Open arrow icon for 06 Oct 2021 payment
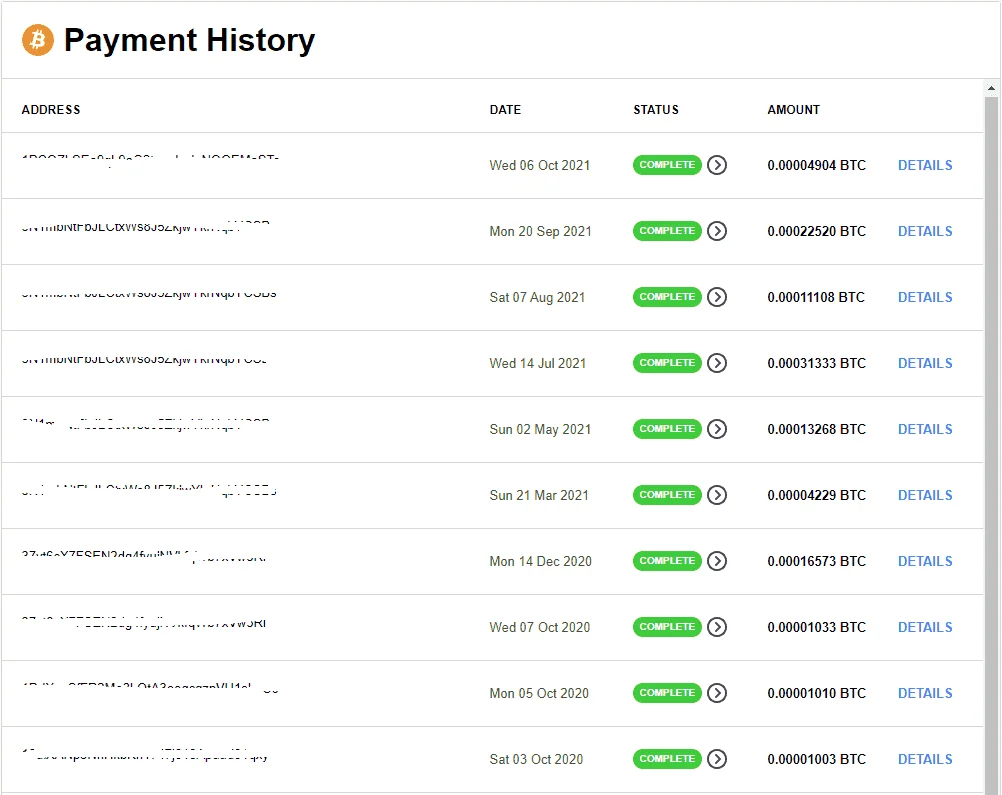This screenshot has width=1002, height=795. click(717, 165)
